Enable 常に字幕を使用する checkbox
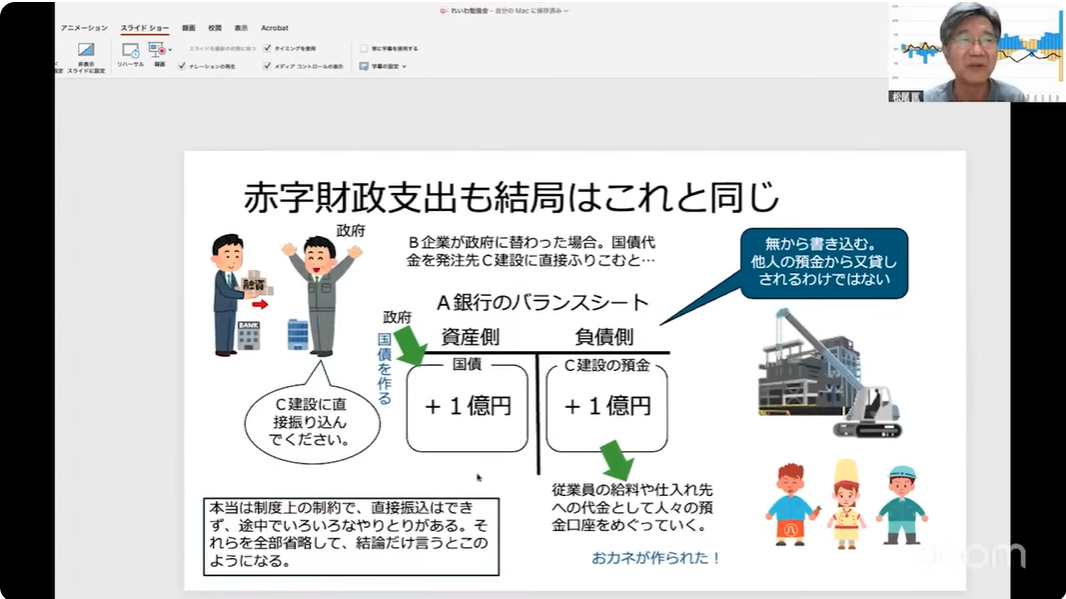Viewport: 1066px width, 599px height. point(364,48)
